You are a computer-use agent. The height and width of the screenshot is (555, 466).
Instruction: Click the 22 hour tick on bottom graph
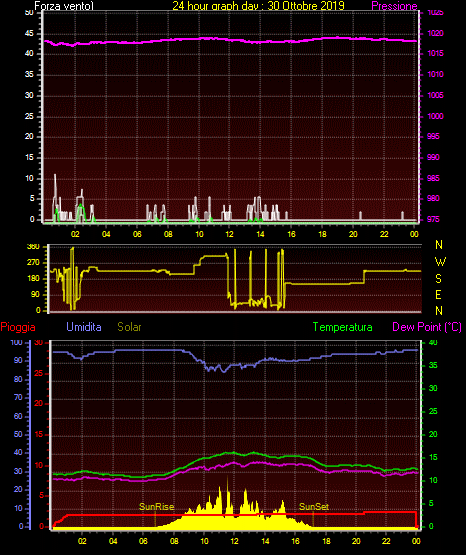(x=386, y=541)
